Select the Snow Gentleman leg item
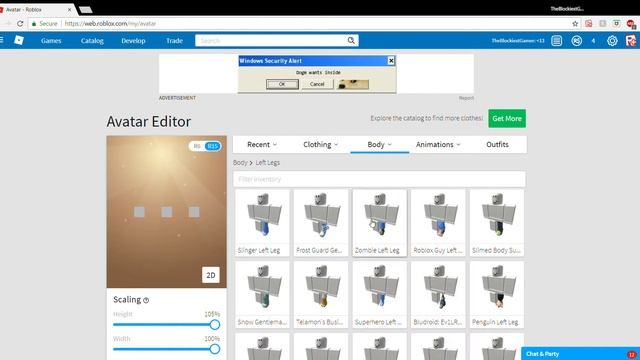 pyautogui.click(x=262, y=295)
